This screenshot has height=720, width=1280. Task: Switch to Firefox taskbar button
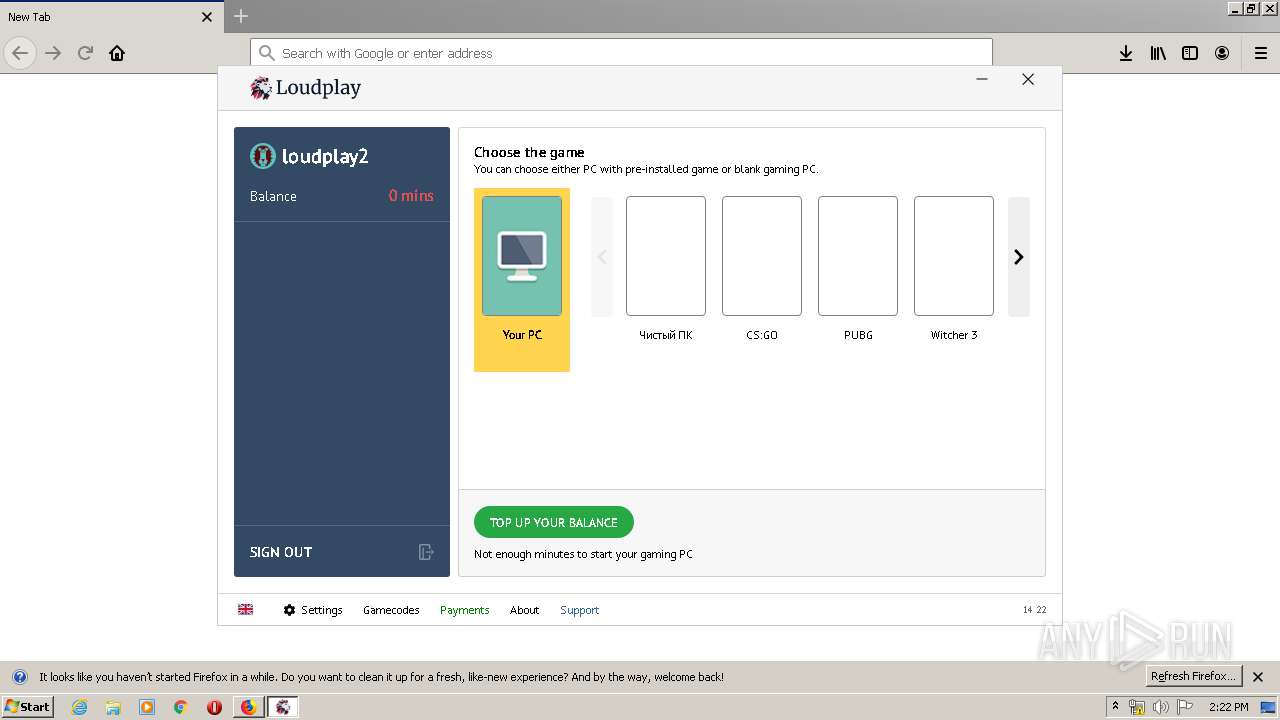[x=249, y=707]
